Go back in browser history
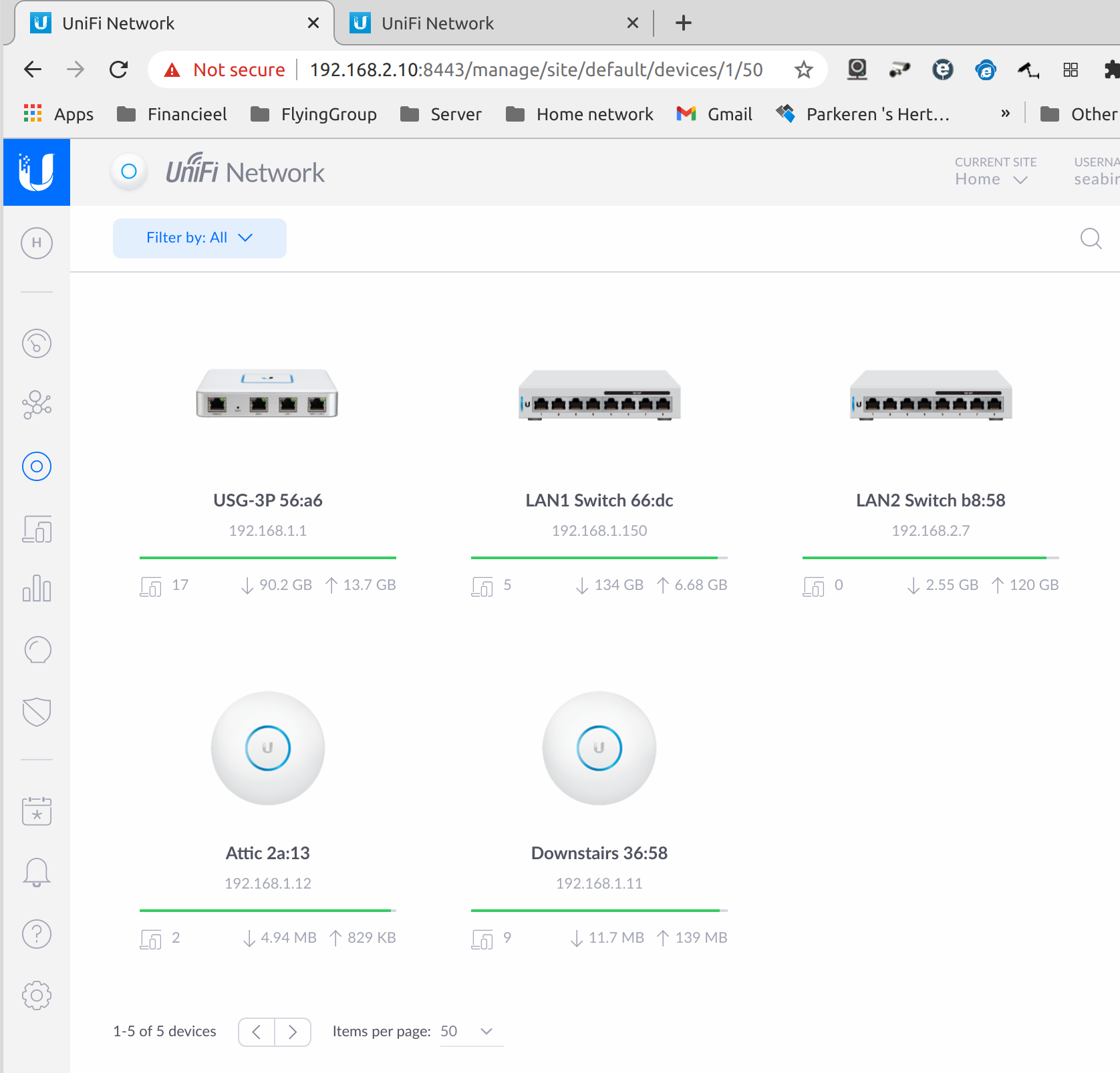Viewport: 1120px width, 1073px height. (33, 69)
